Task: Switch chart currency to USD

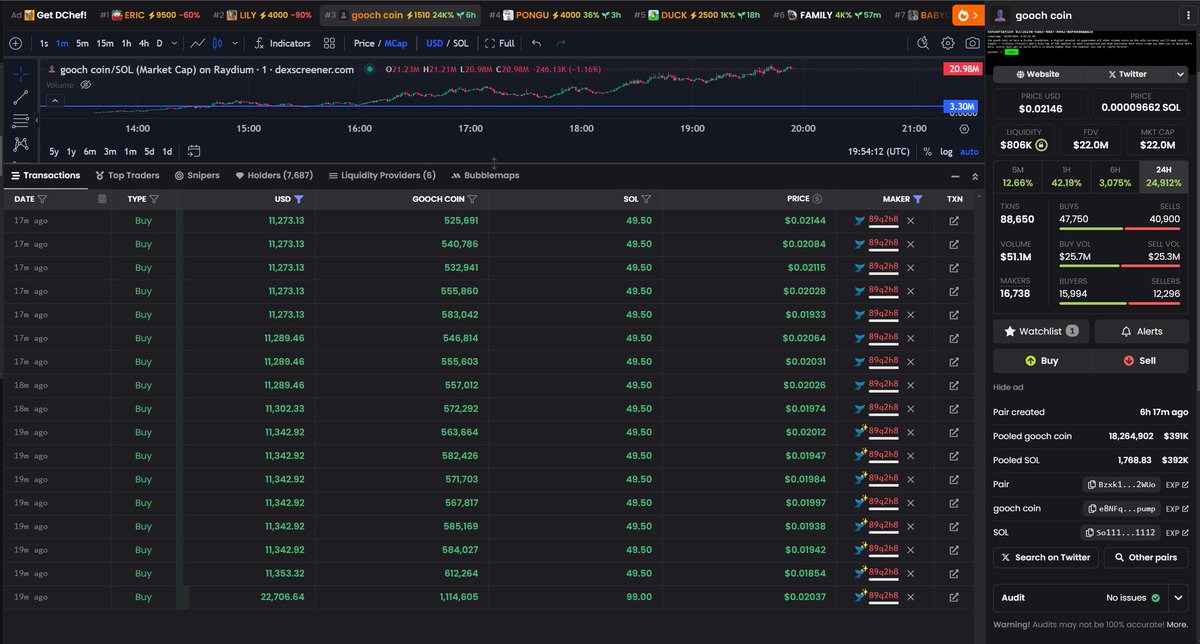Action: point(435,43)
